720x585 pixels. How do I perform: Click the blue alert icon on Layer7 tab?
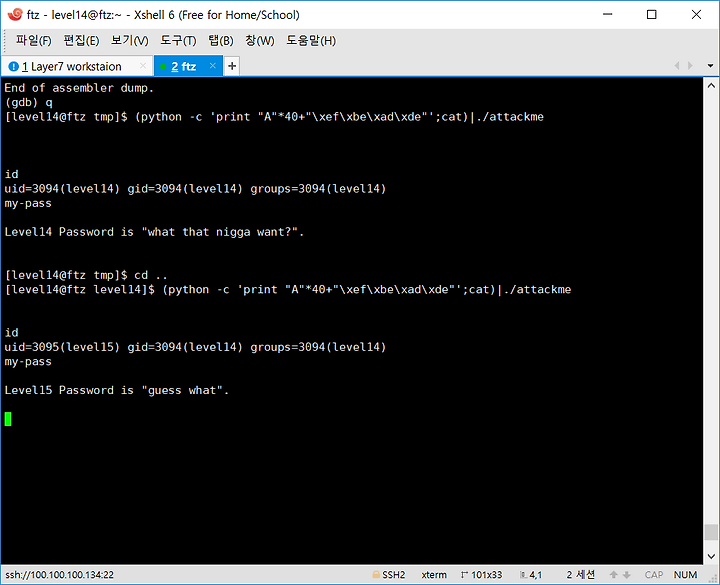14,67
